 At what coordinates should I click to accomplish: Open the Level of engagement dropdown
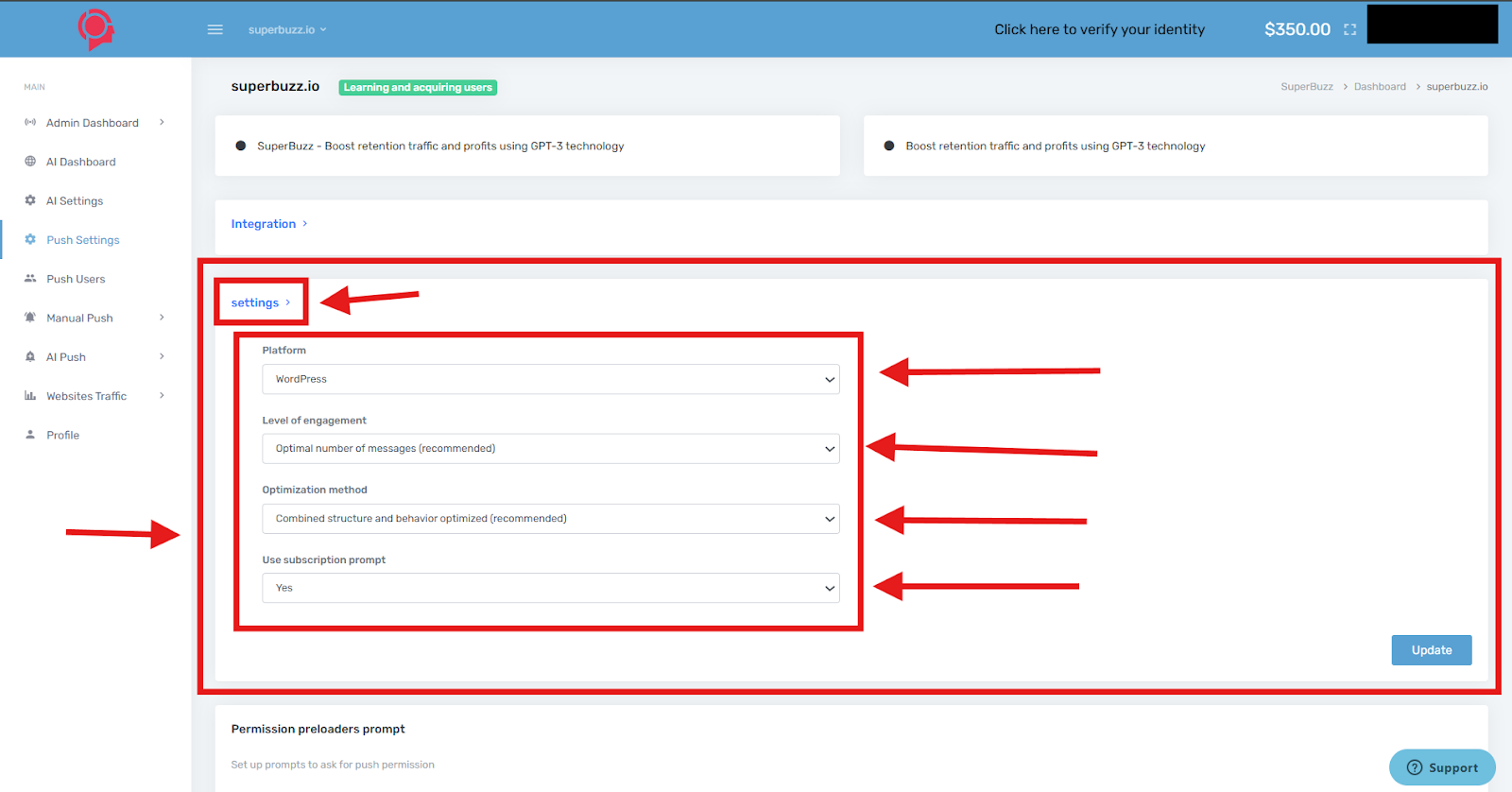click(551, 449)
